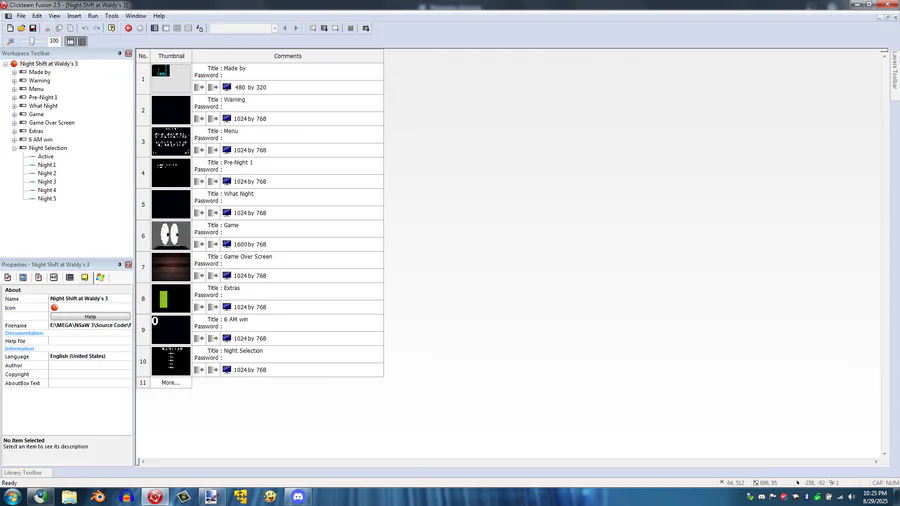Open the Storyboard editor from the toolbar
Viewport: 900px width, 506px height.
click(154, 28)
